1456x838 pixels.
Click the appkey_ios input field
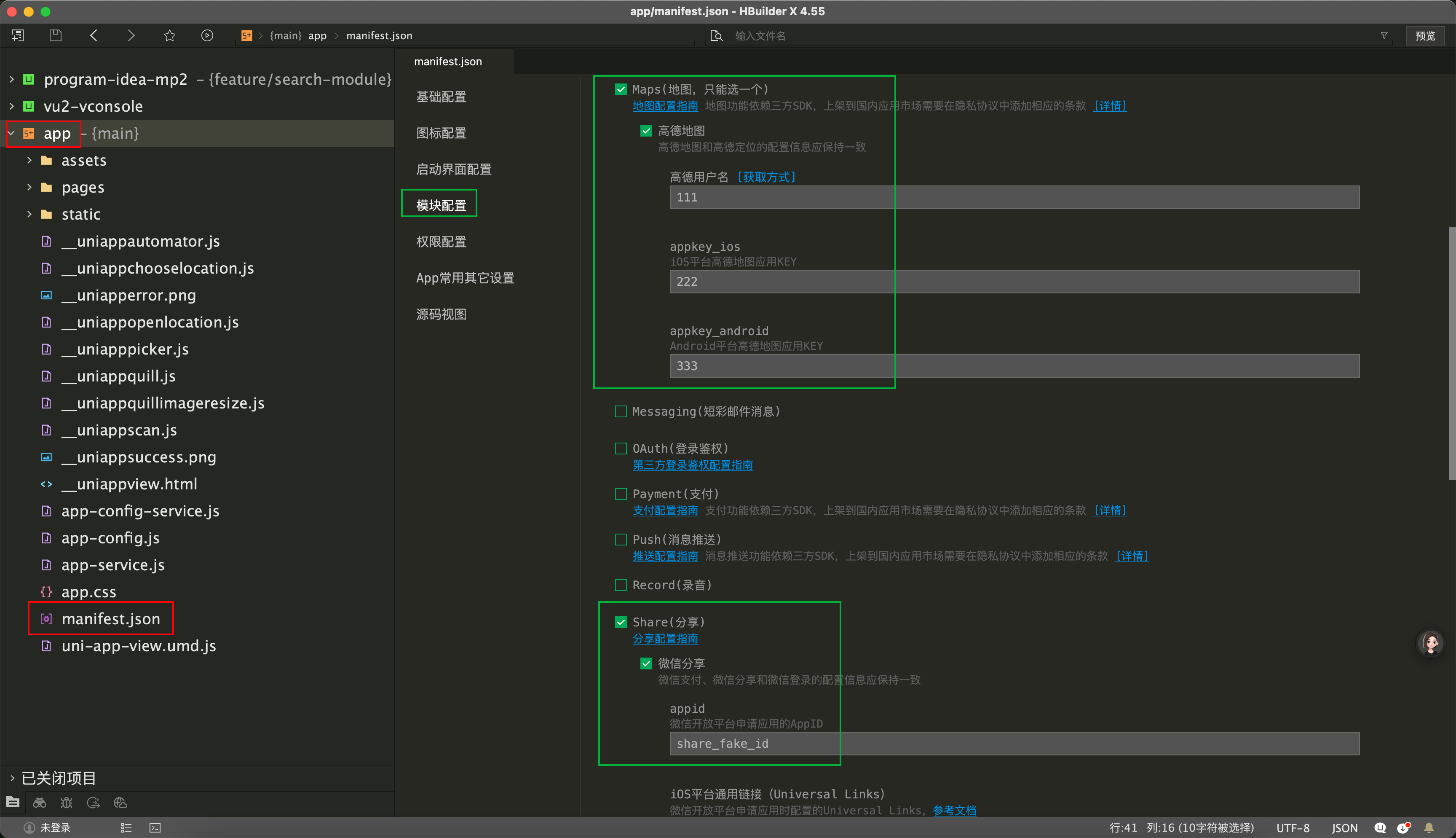point(1014,282)
